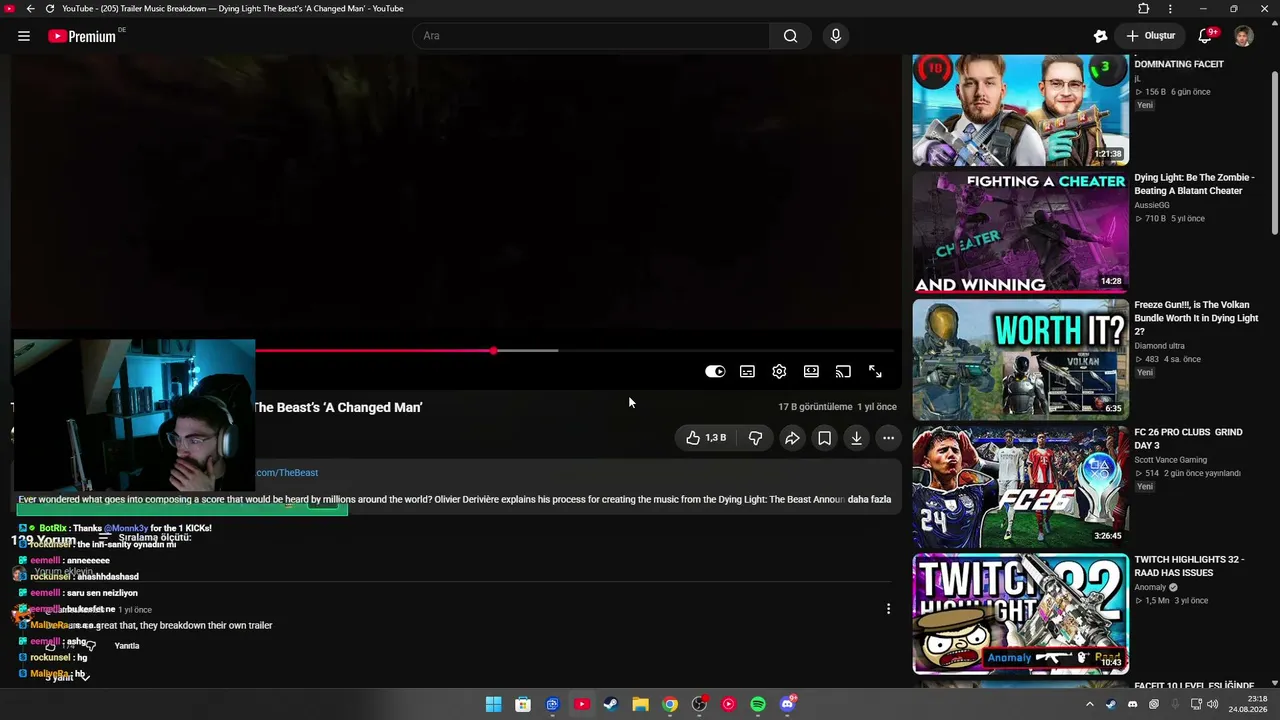This screenshot has height=720, width=1280.
Task: Expand description with 'daha fazla'
Action: (x=869, y=500)
